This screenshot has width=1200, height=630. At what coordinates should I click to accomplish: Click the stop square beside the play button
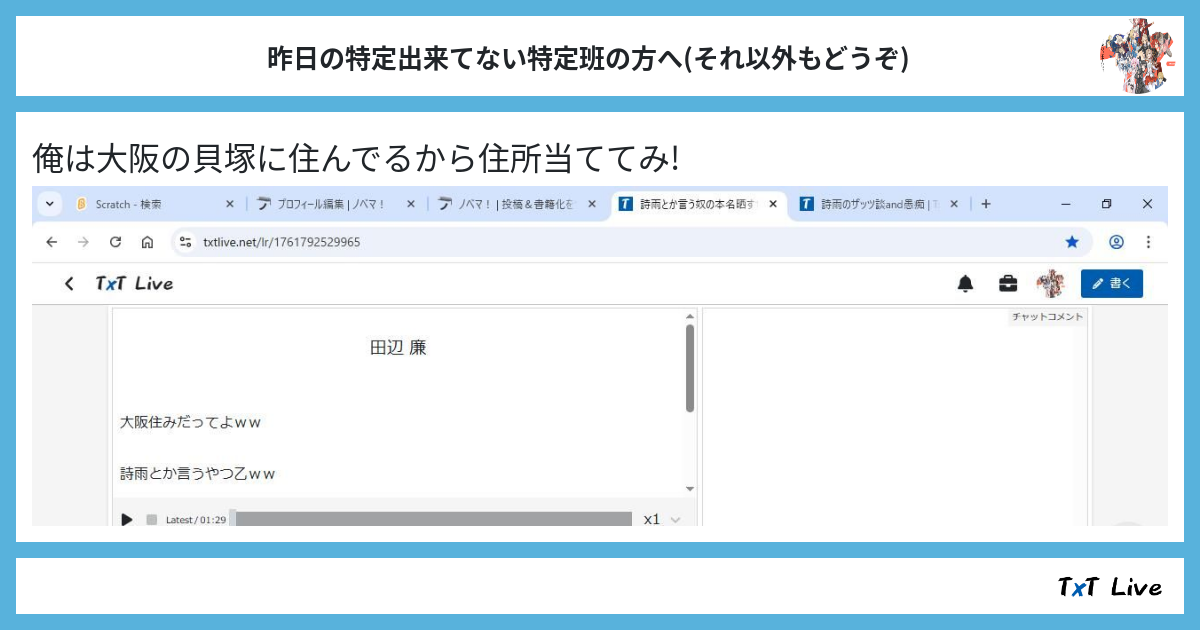point(152,519)
